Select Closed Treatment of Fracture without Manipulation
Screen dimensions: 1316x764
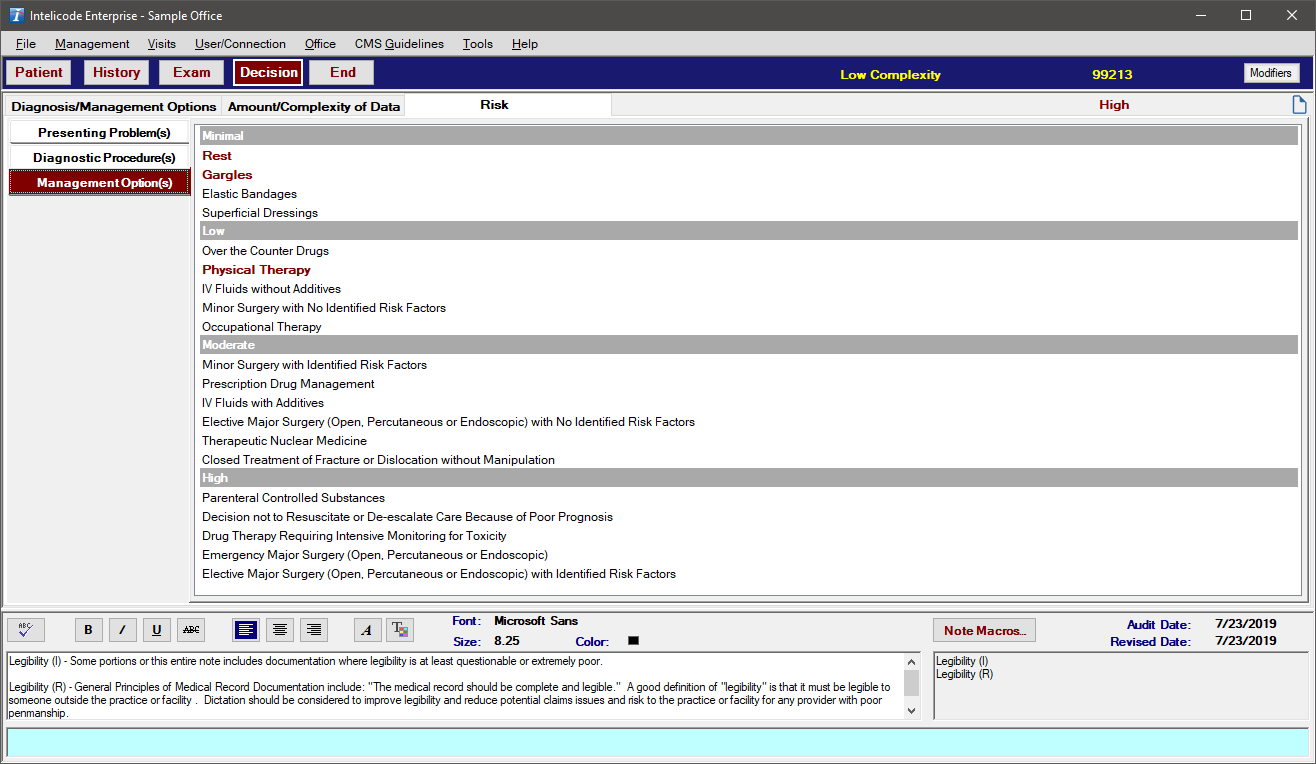pos(378,460)
